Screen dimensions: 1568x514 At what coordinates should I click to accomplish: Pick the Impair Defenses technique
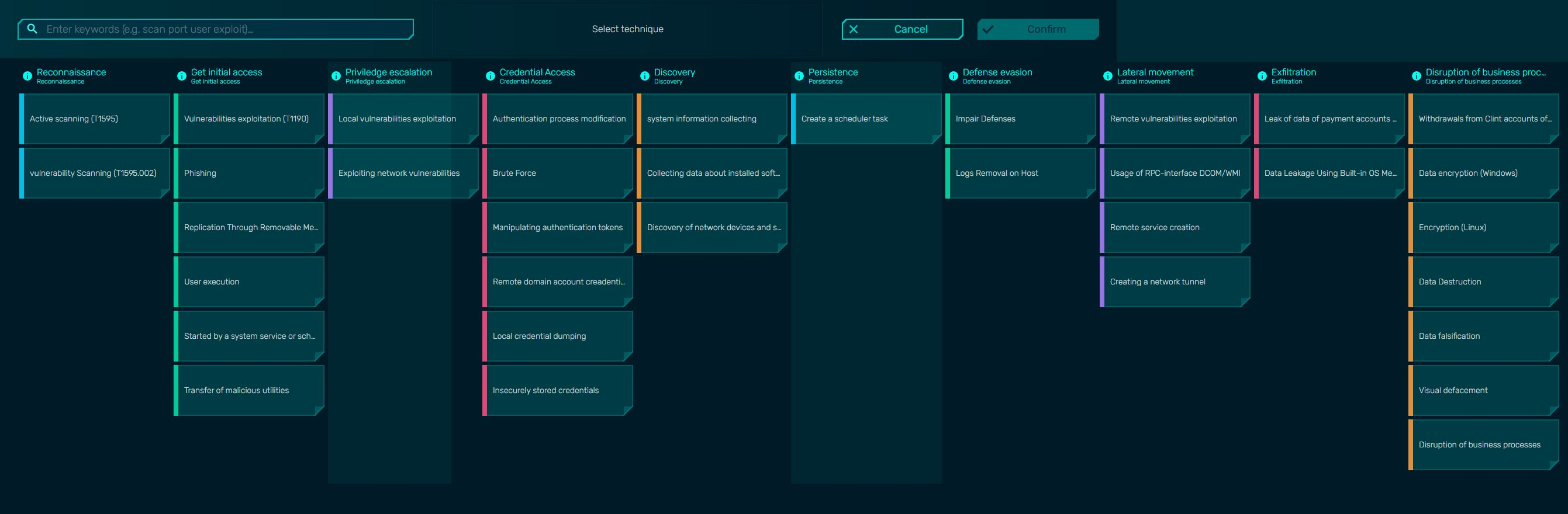click(1020, 119)
